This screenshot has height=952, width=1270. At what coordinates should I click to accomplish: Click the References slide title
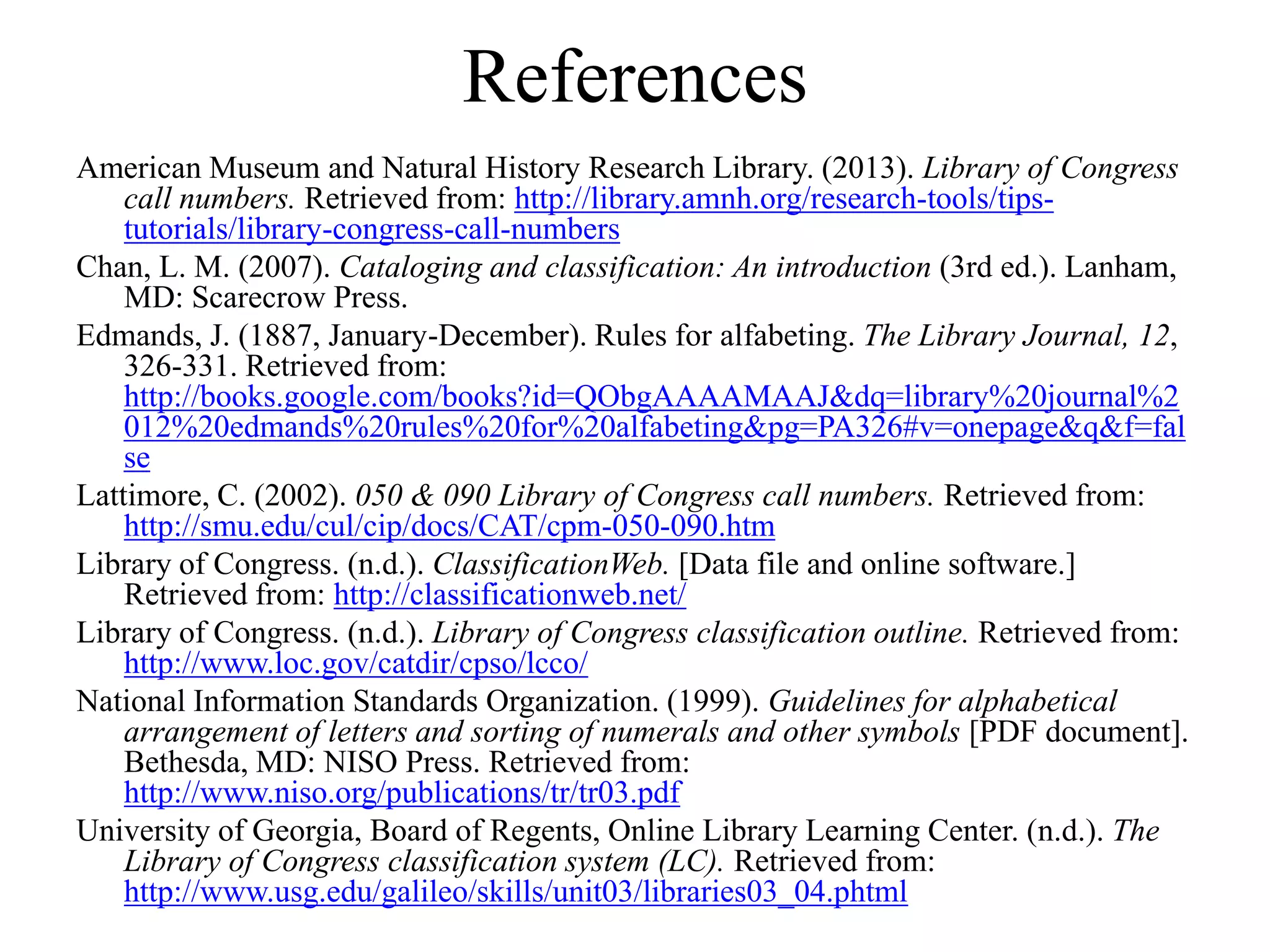pyautogui.click(x=635, y=77)
